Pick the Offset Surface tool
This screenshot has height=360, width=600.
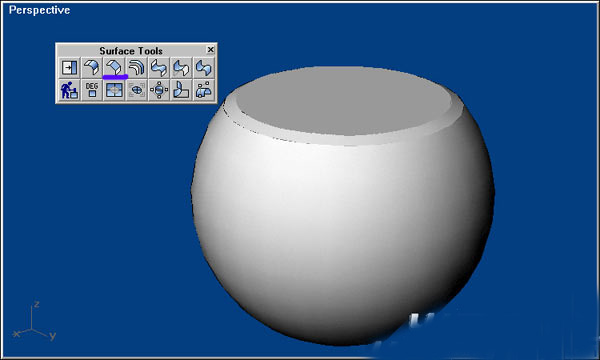tap(137, 68)
